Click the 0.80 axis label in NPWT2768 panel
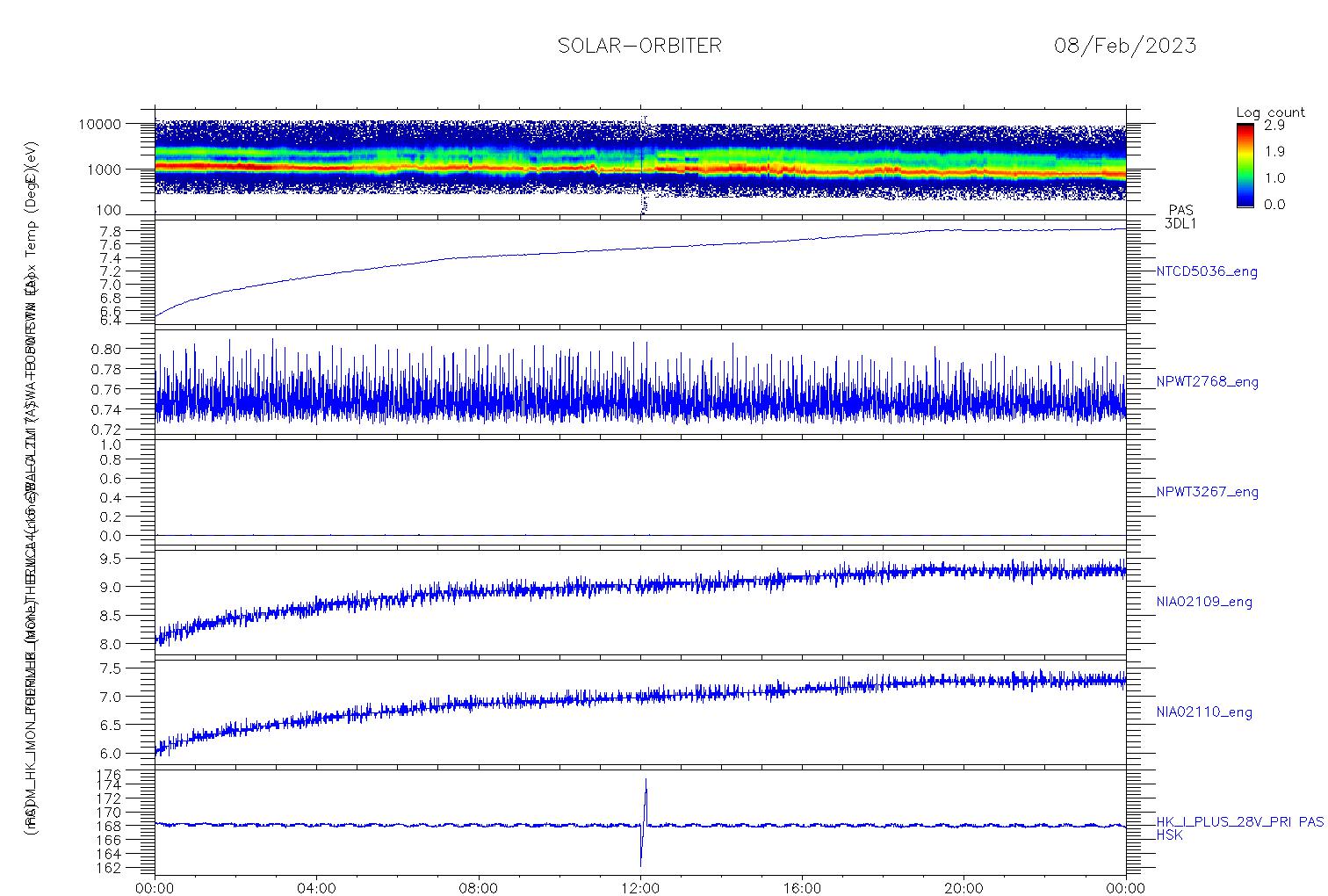This screenshot has height=896, width=1328. point(108,349)
